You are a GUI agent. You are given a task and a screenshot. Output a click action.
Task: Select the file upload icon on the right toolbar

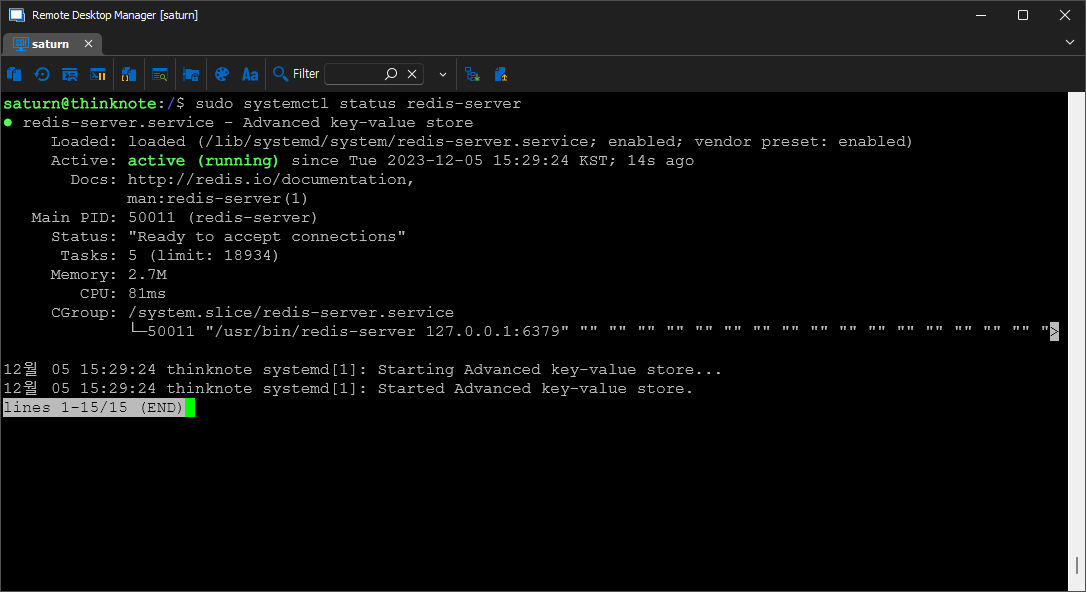tap(501, 74)
